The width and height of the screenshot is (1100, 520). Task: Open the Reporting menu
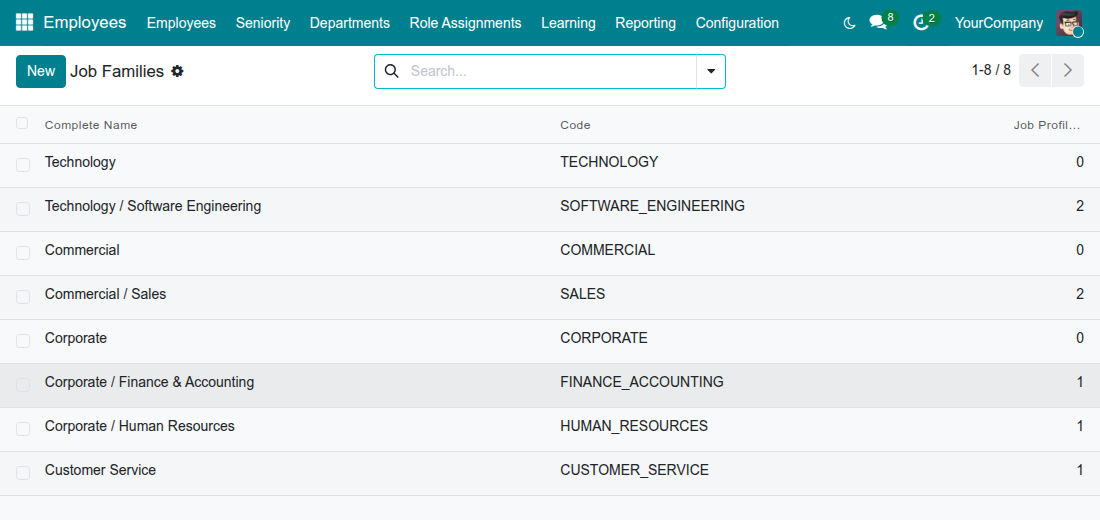645,23
